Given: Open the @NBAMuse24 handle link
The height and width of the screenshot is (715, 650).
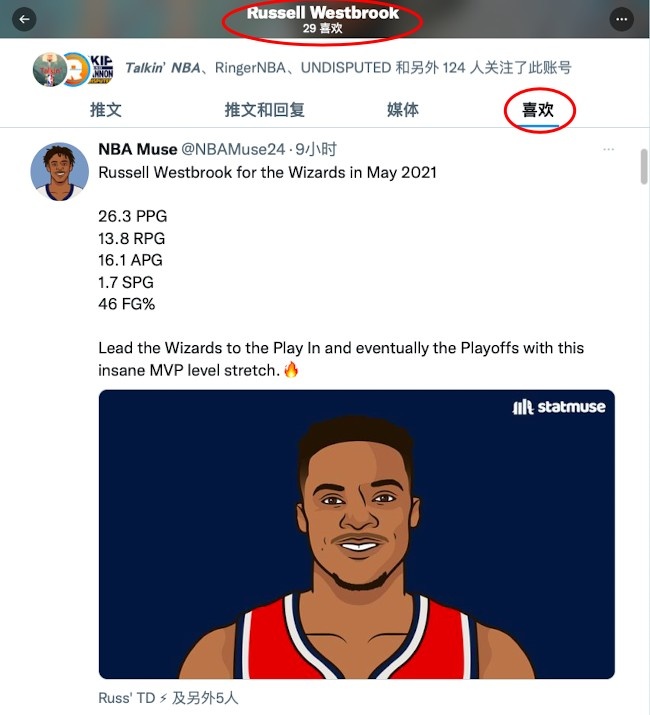Looking at the screenshot, I should point(233,149).
